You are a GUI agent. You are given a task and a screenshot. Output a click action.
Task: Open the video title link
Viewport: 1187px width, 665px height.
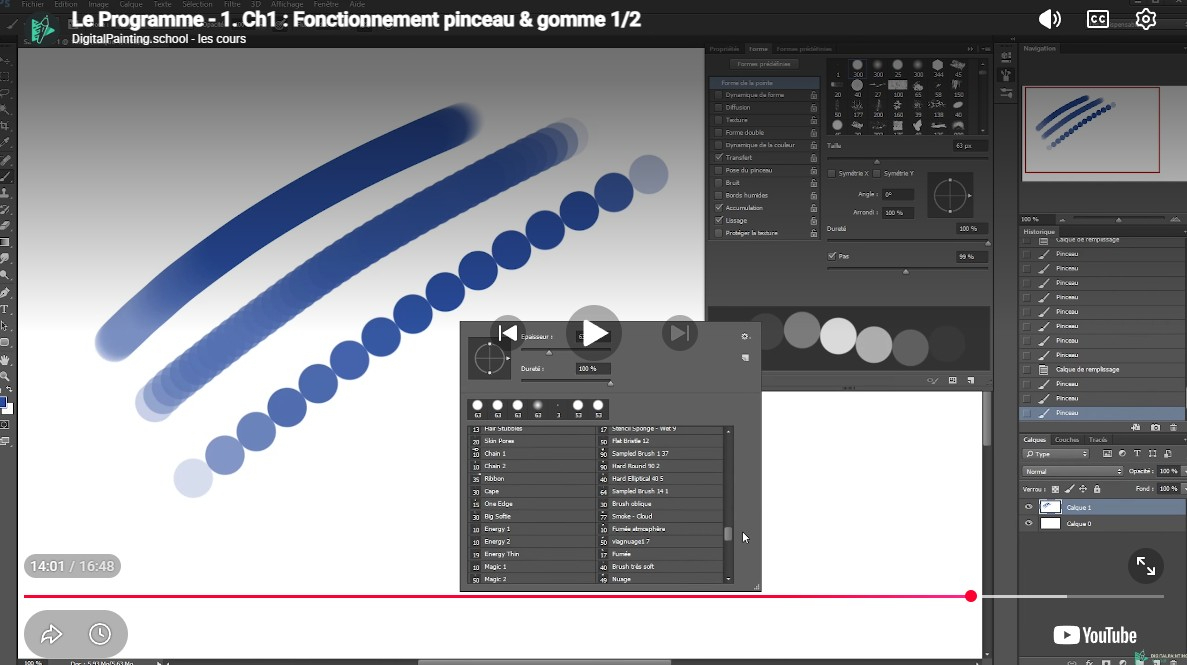point(356,19)
